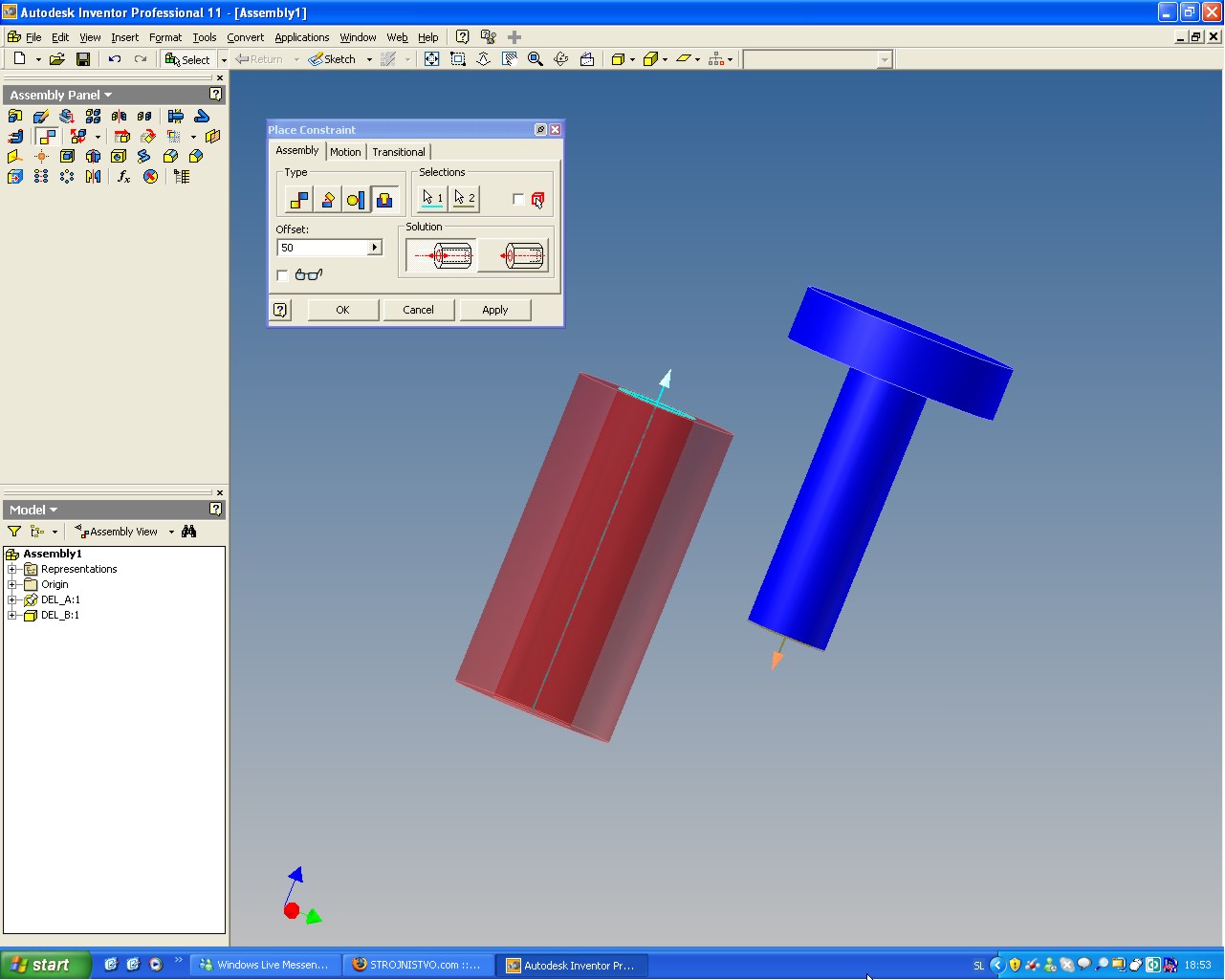
Task: Select the Mate constraint type
Action: (299, 200)
